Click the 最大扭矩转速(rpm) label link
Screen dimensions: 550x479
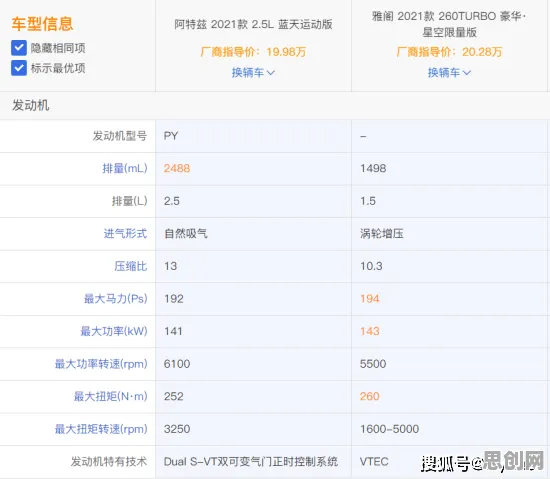coord(101,429)
